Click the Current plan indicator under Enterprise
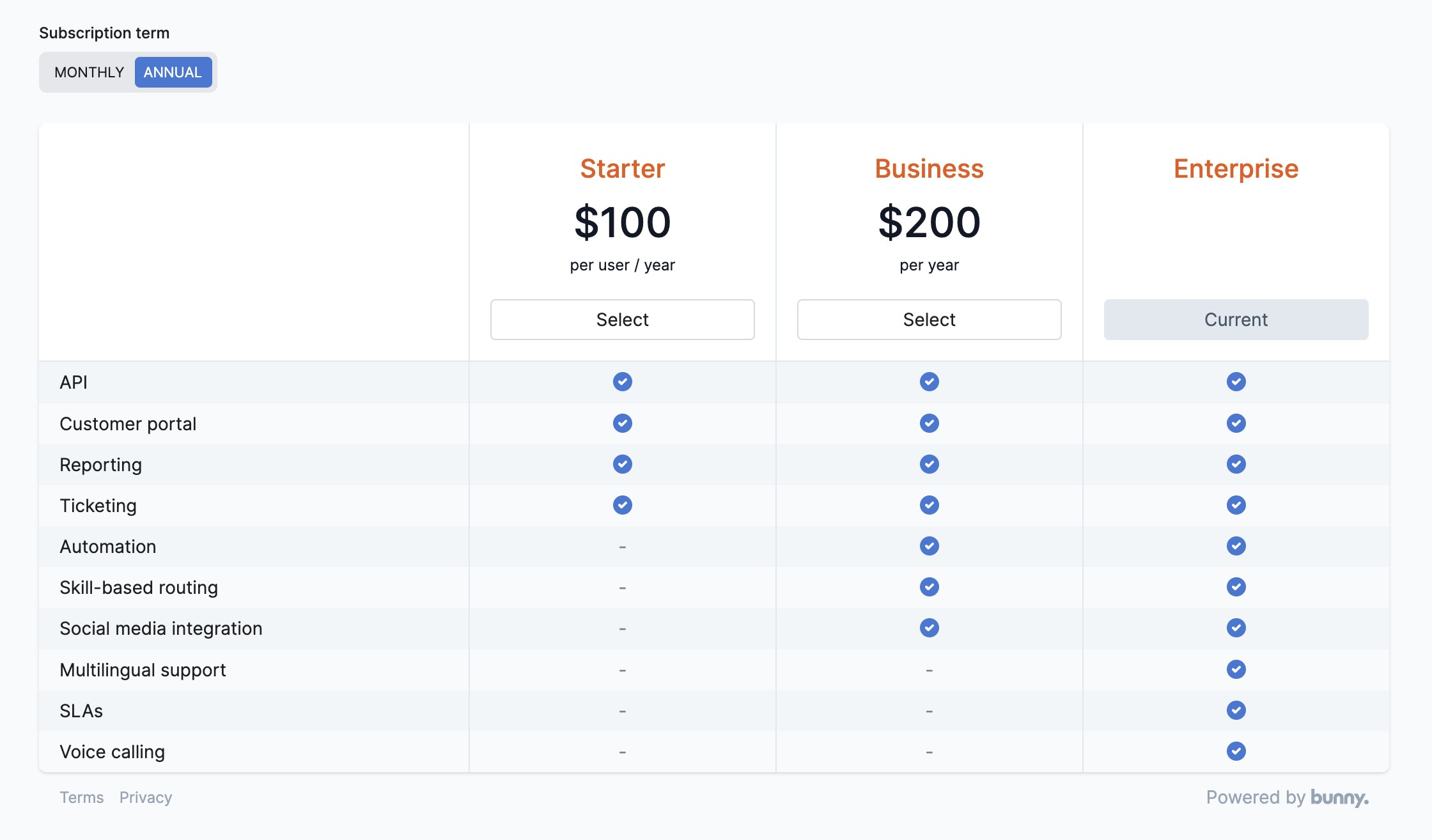This screenshot has height=840, width=1432. (x=1235, y=320)
